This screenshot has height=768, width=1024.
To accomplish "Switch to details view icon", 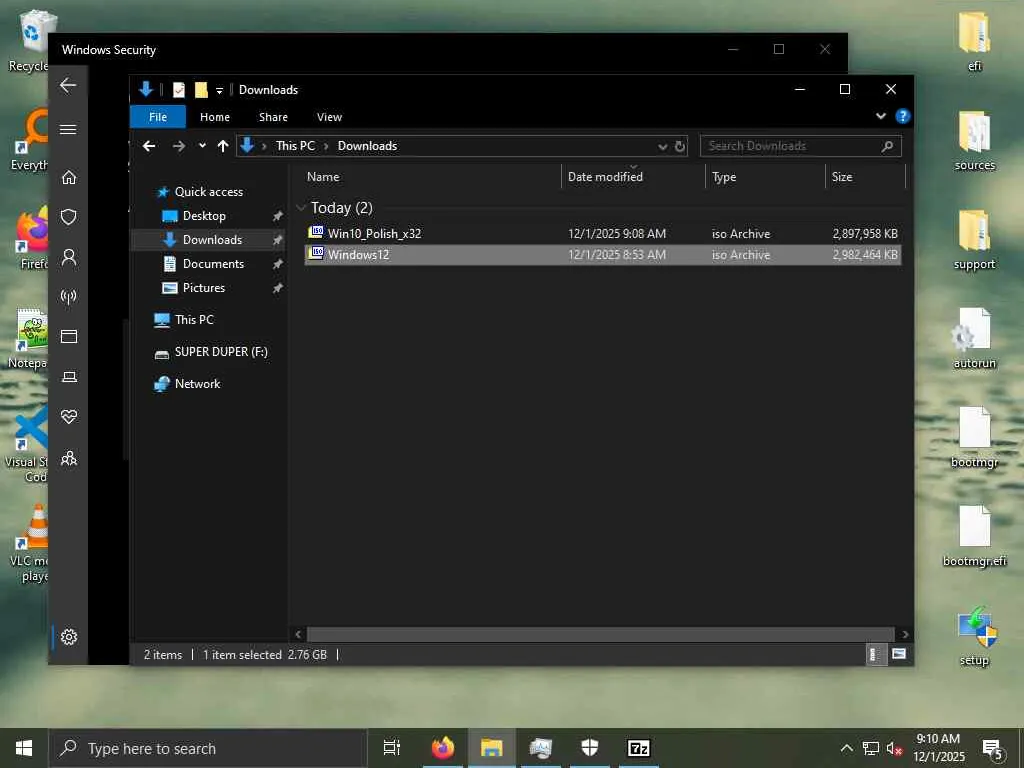I will click(874, 654).
